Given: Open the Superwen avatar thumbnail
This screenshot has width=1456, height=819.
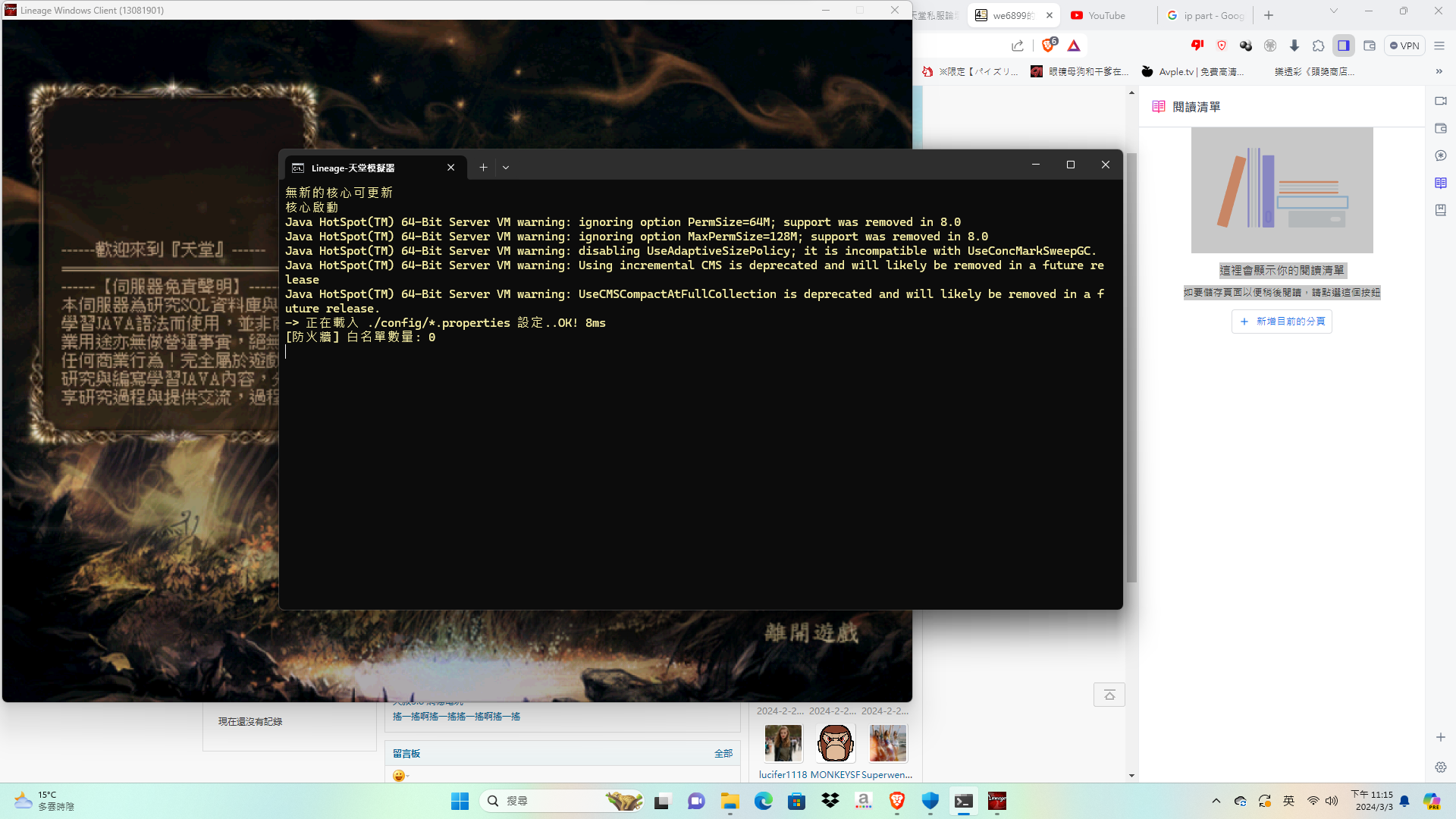Looking at the screenshot, I should pyautogui.click(x=888, y=743).
